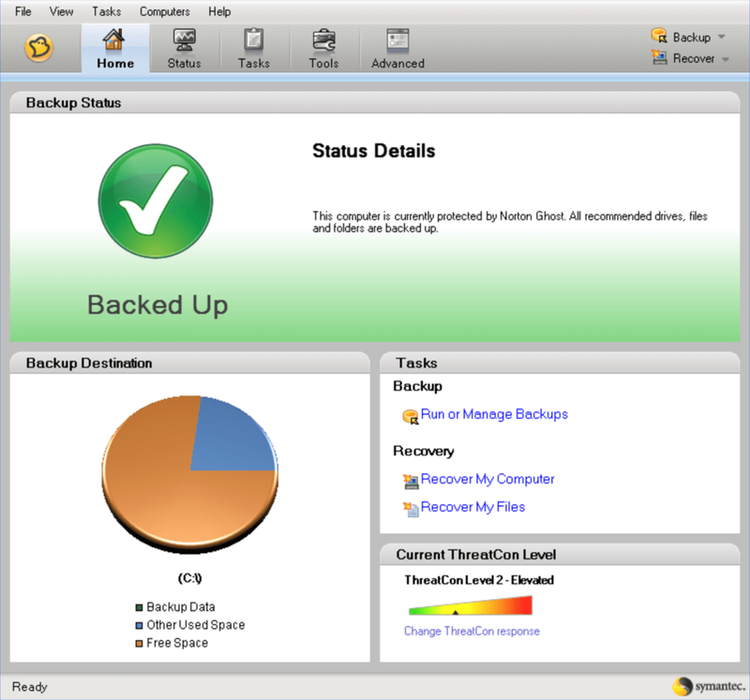
Task: Click the Change ThreatCon response link
Action: pyautogui.click(x=472, y=631)
